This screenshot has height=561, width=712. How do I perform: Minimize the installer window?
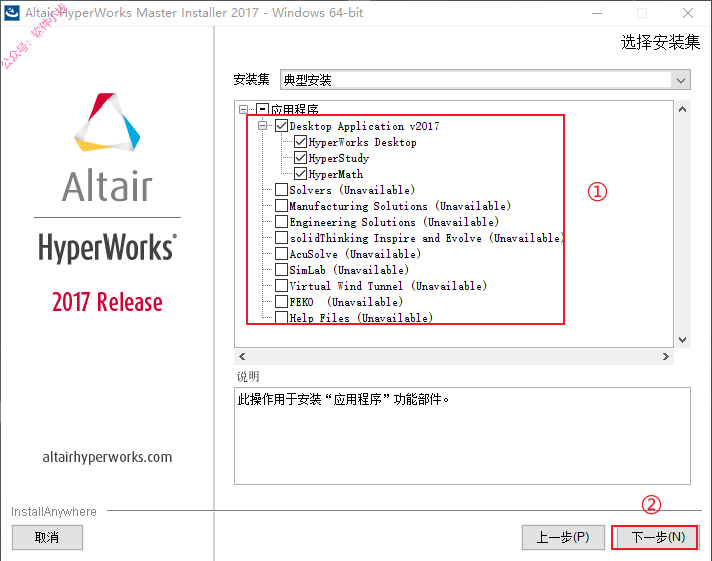597,13
